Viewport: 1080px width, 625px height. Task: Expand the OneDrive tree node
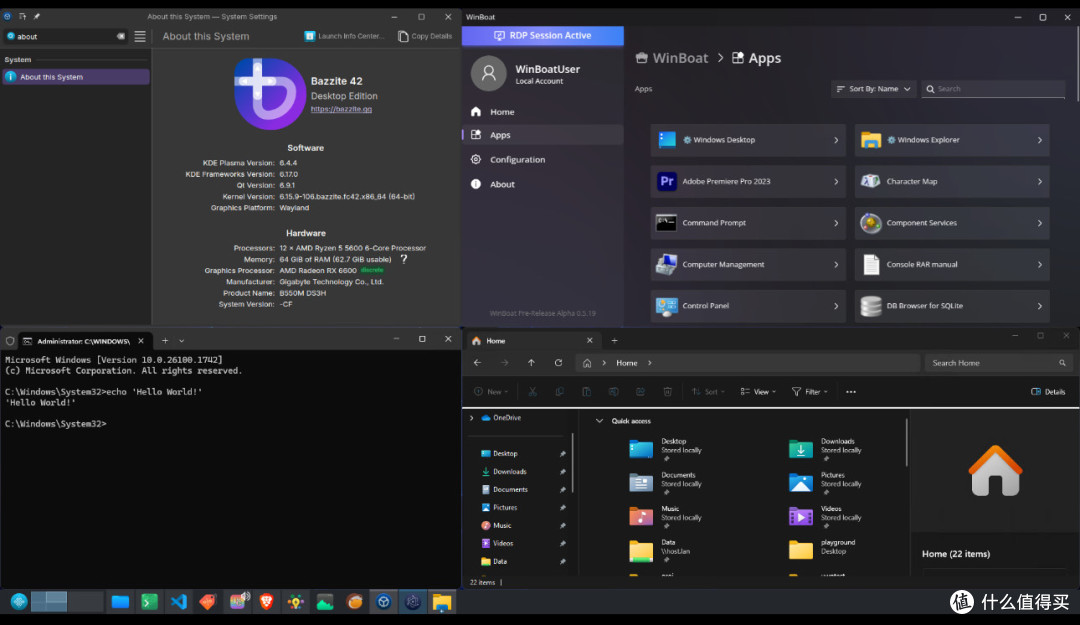click(x=472, y=418)
